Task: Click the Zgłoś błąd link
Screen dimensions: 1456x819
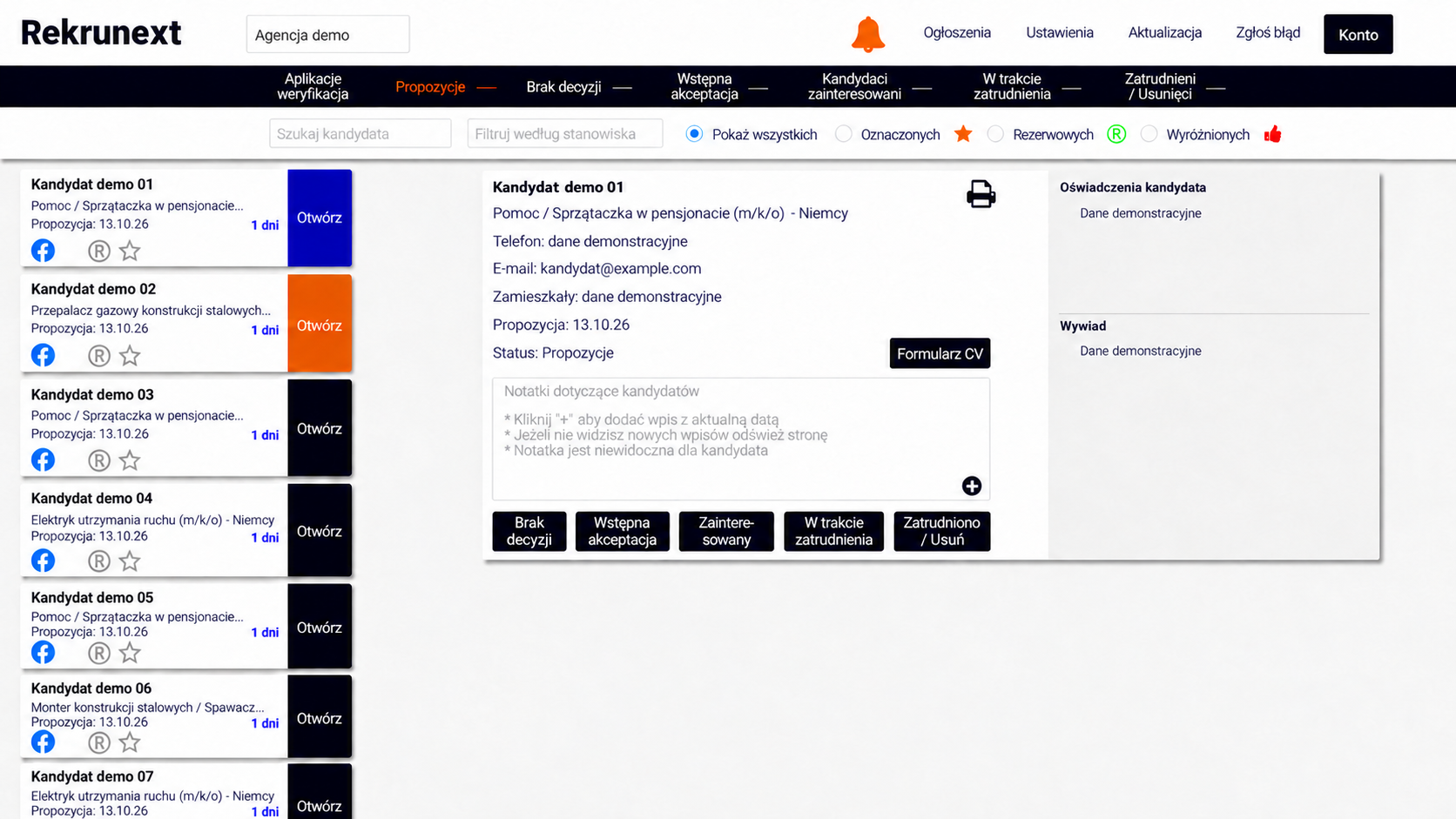Action: [1268, 33]
